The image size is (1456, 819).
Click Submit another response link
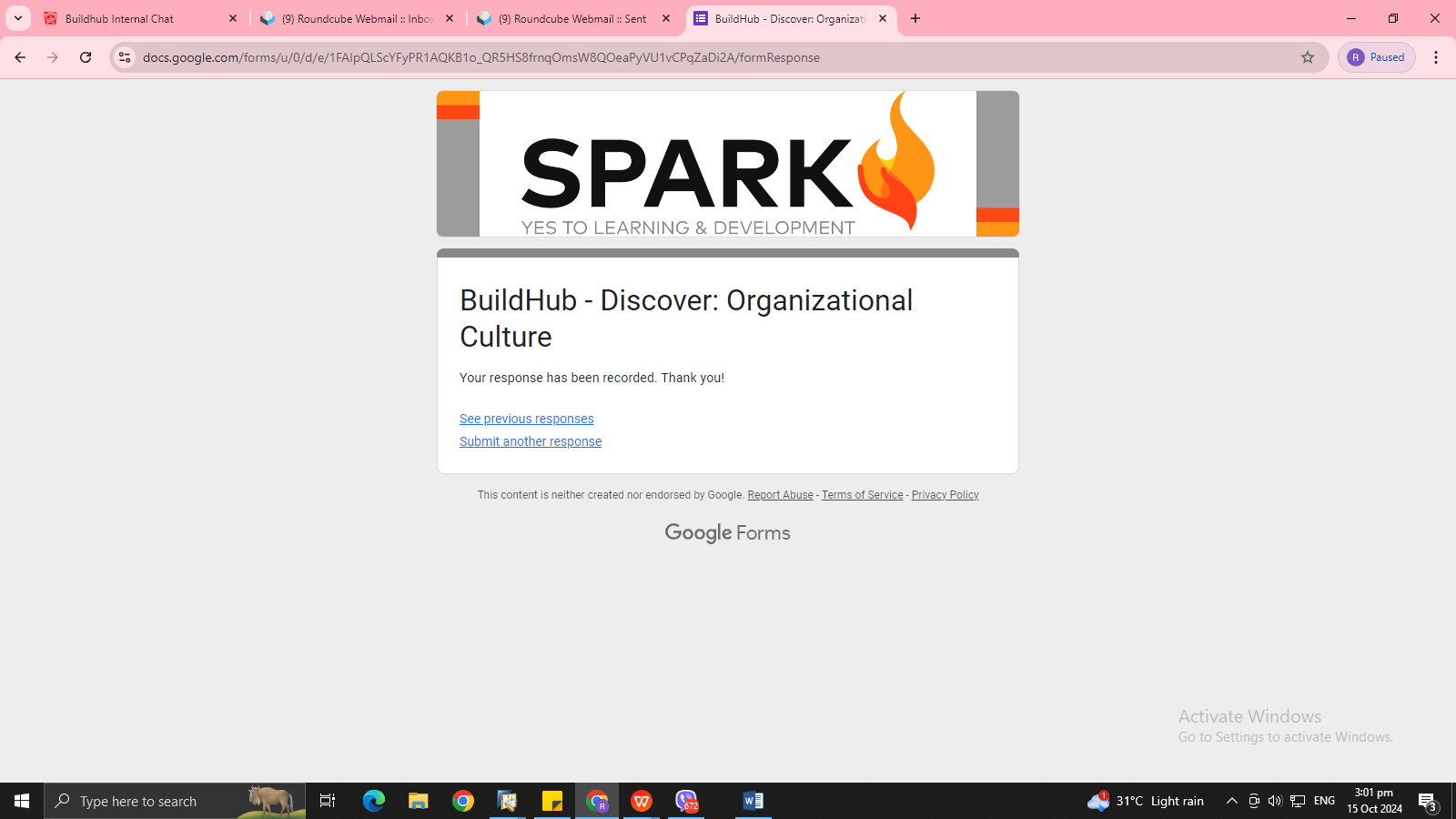[x=530, y=441]
